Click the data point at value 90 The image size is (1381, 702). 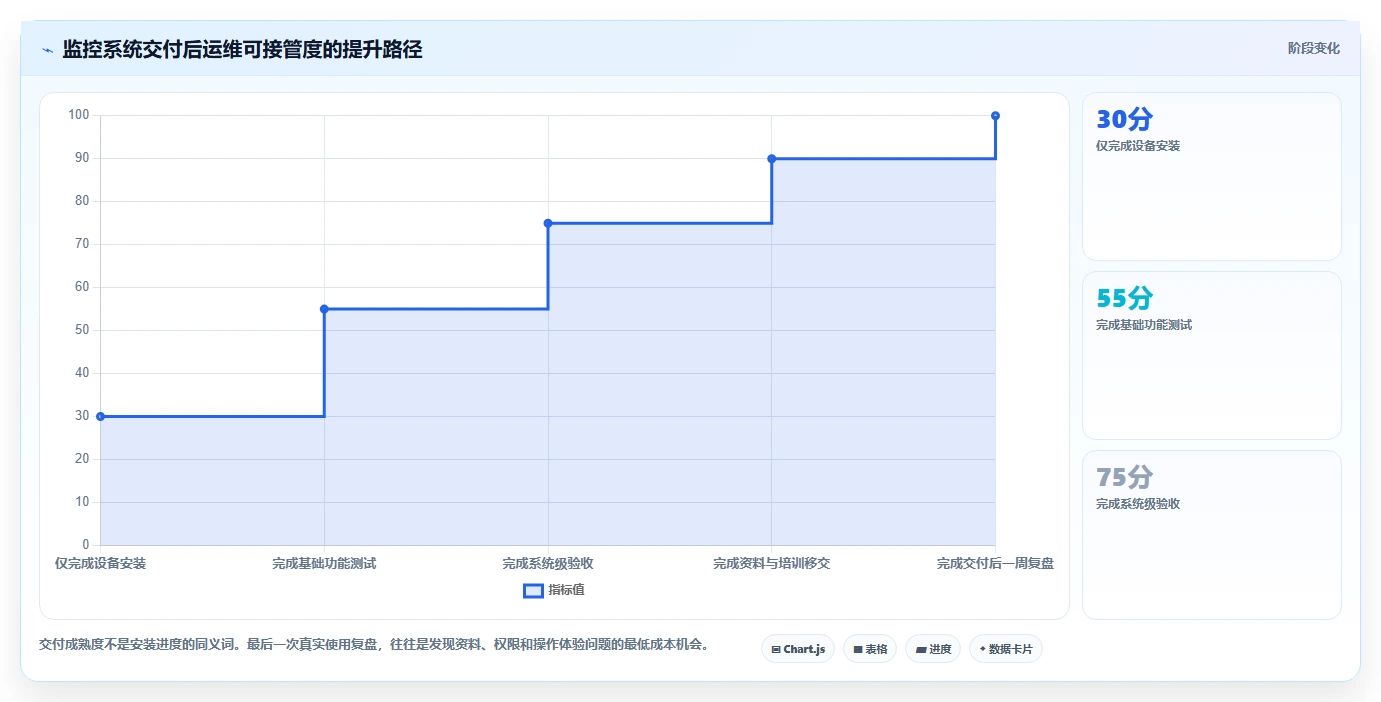tap(772, 158)
